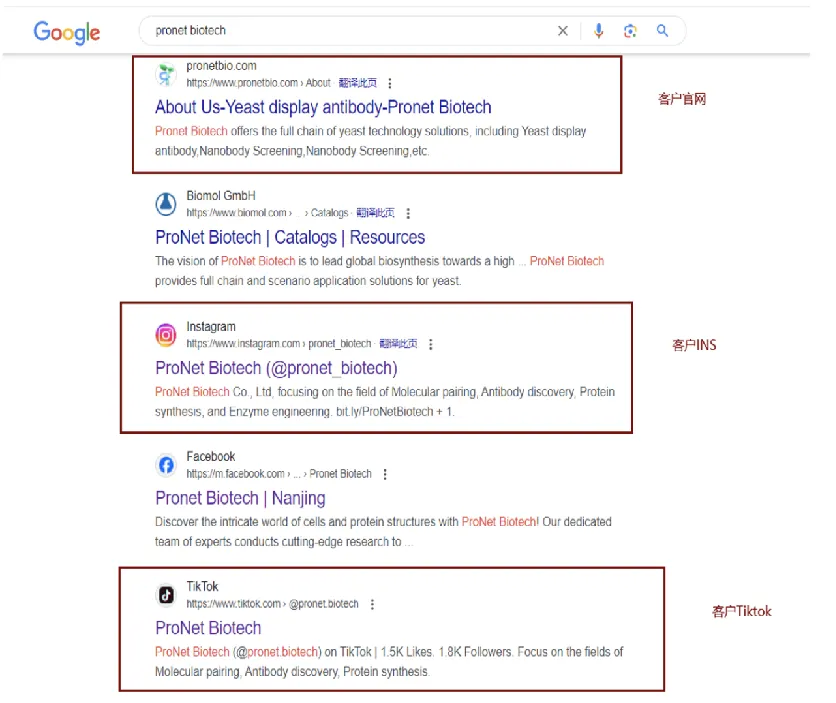Click the magnifying glass search button

pos(662,31)
